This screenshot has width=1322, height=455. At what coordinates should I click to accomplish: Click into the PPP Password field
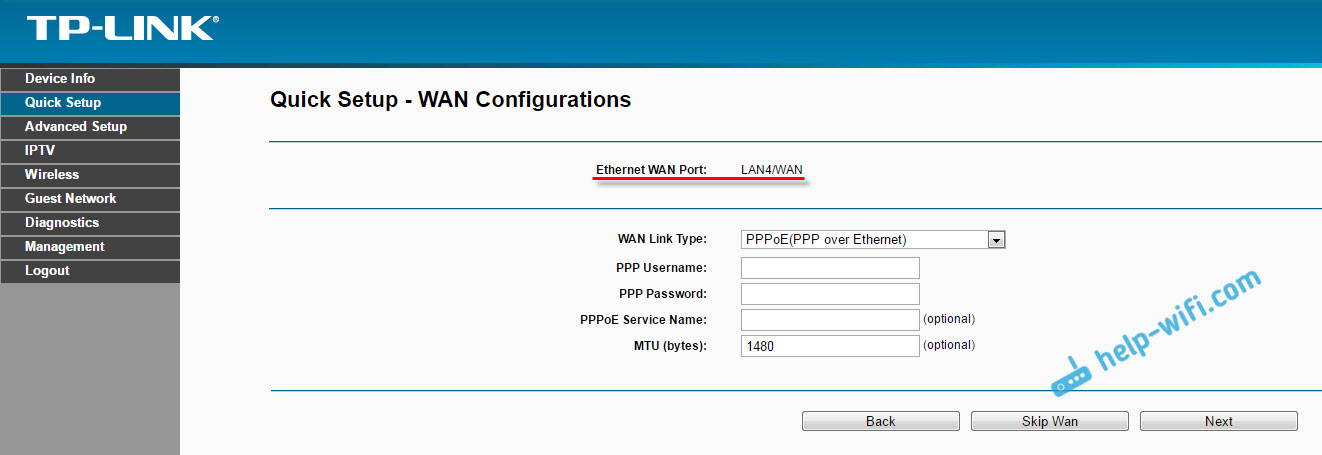coord(830,294)
